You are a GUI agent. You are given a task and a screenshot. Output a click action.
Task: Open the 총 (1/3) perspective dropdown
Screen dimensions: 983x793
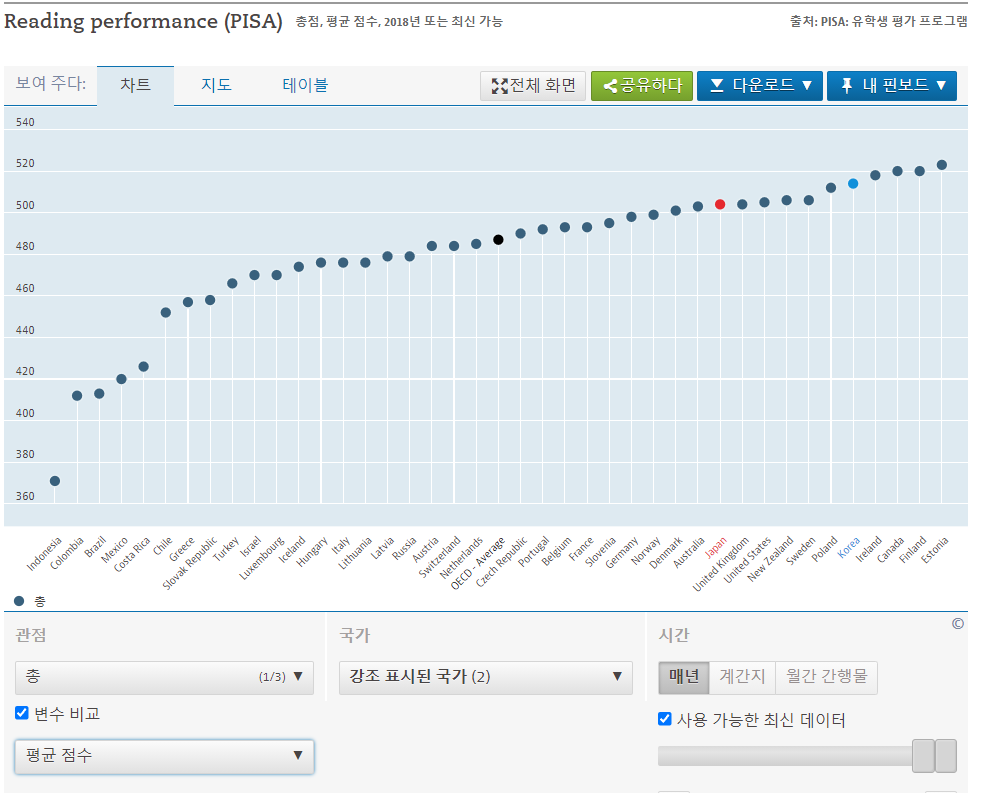pyautogui.click(x=164, y=677)
